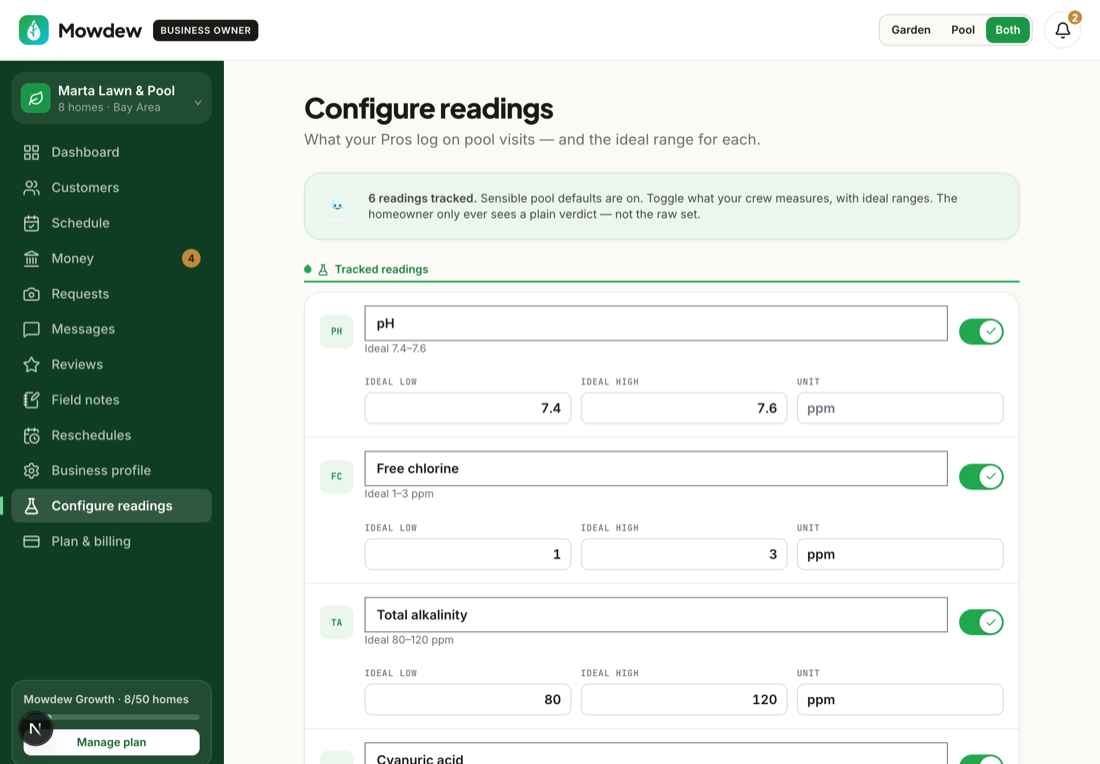This screenshot has width=1100, height=764.
Task: Click the Marta Lawn & Pool leaf avatar
Action: (36, 98)
